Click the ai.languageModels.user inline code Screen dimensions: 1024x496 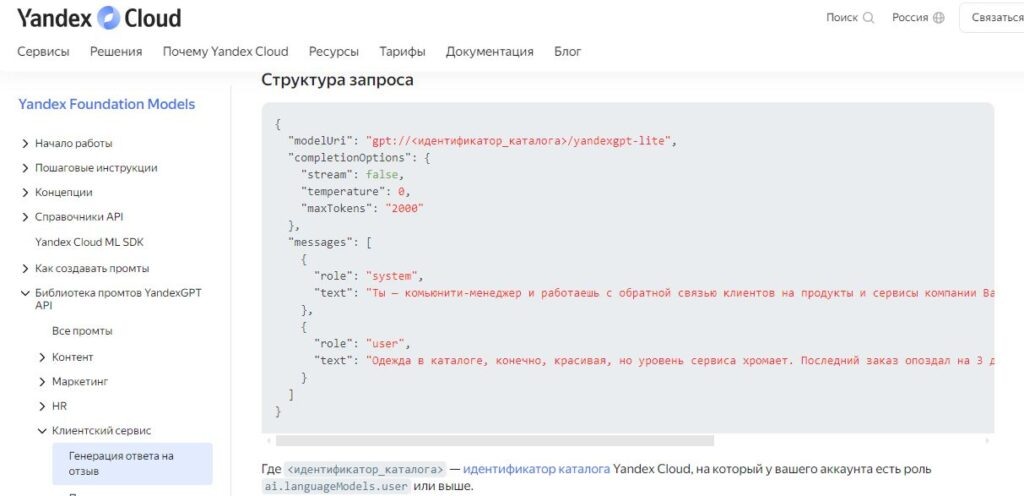(337, 487)
